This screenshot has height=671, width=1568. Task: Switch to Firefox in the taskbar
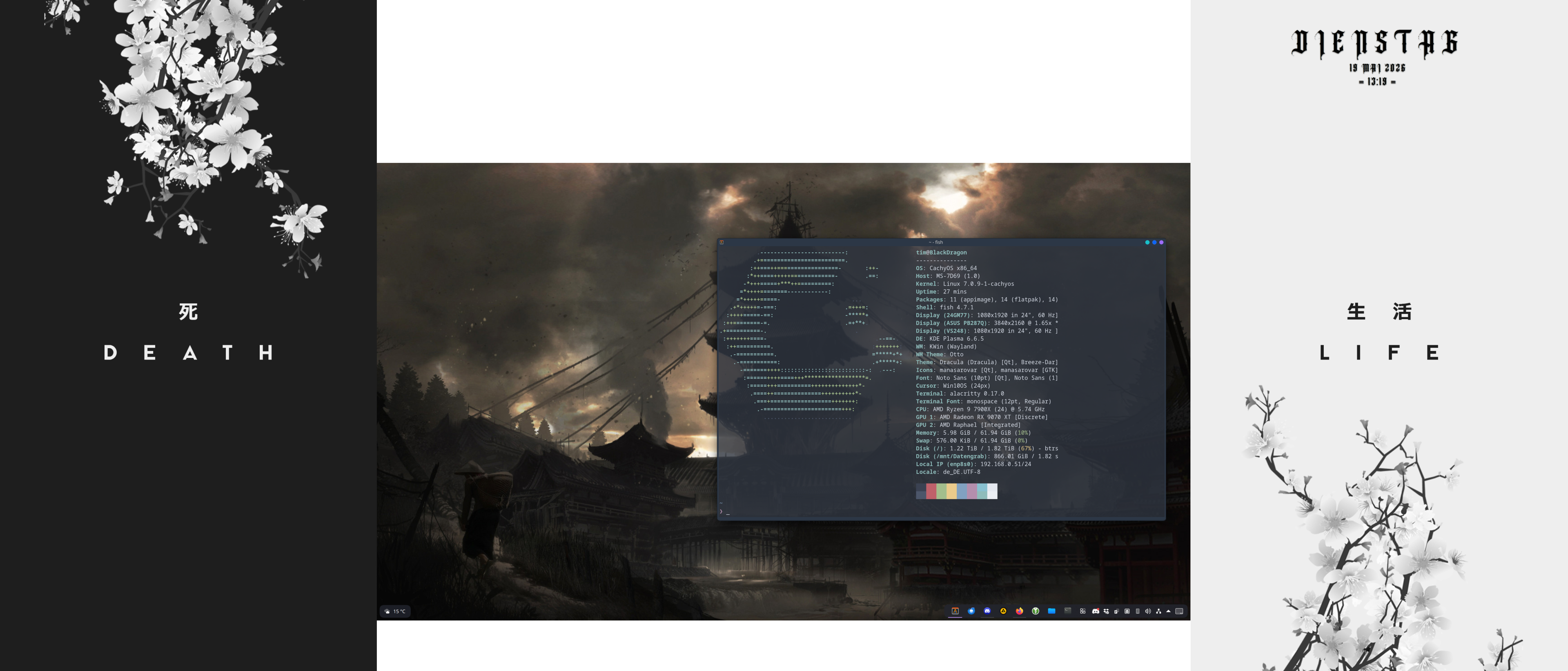pos(1020,611)
